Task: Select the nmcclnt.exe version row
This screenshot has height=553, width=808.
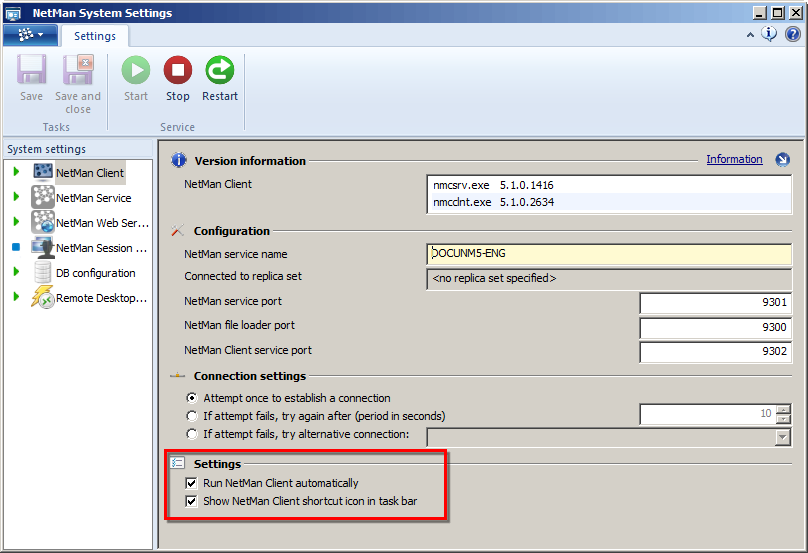Action: pyautogui.click(x=609, y=202)
